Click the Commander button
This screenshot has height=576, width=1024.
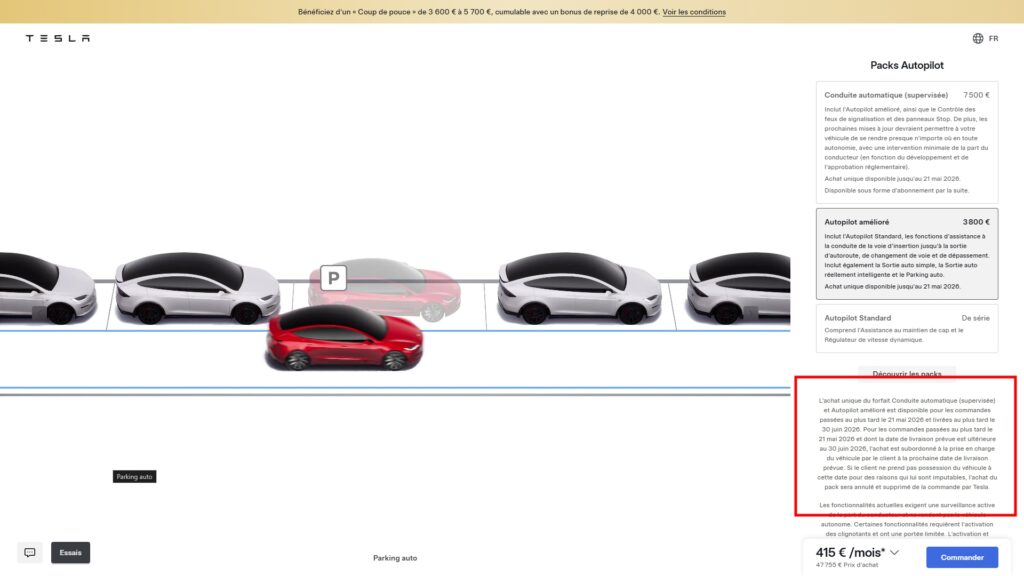[x=961, y=557]
